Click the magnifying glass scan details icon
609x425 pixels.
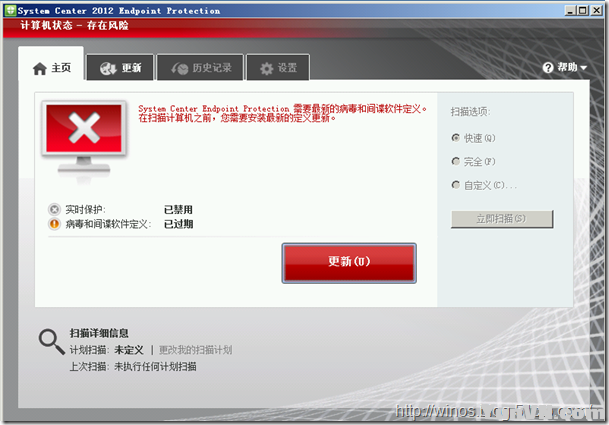coord(51,342)
